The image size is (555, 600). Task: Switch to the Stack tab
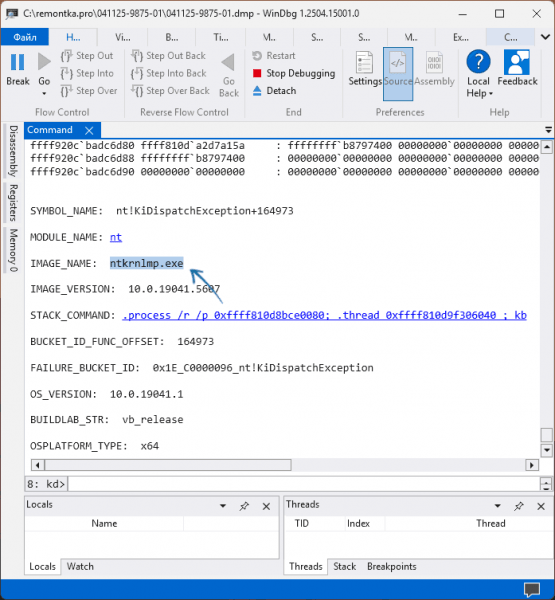click(x=344, y=566)
